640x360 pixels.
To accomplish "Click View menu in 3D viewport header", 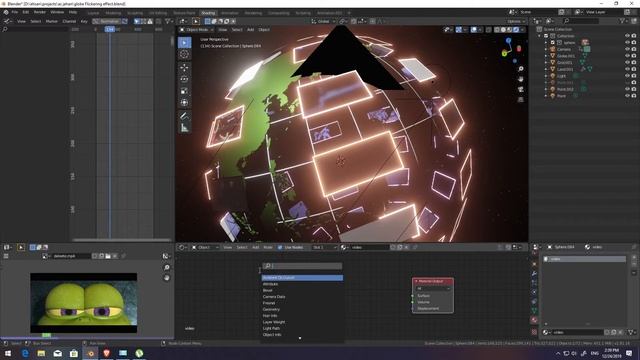I will tap(222, 30).
